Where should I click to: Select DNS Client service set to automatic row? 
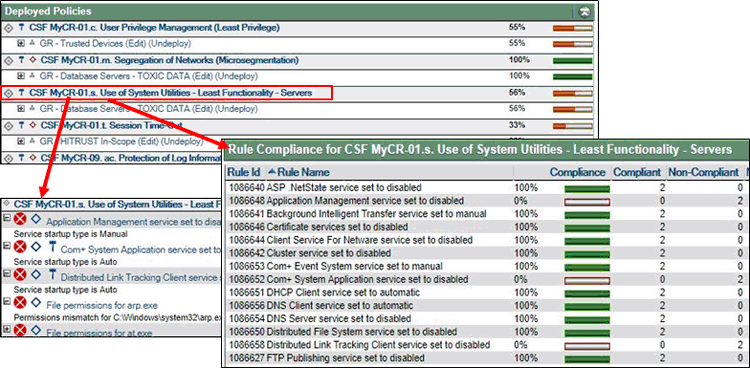click(x=486, y=305)
